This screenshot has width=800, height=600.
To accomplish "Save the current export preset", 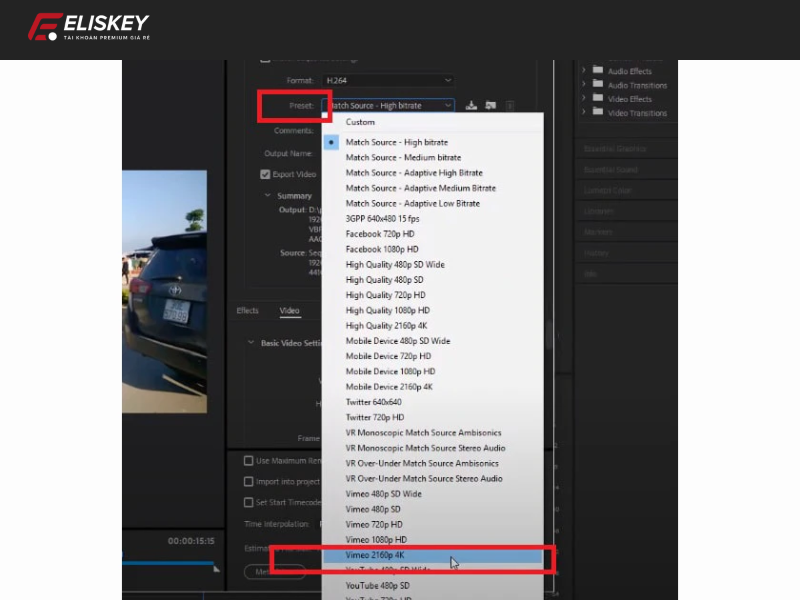I will [470, 104].
